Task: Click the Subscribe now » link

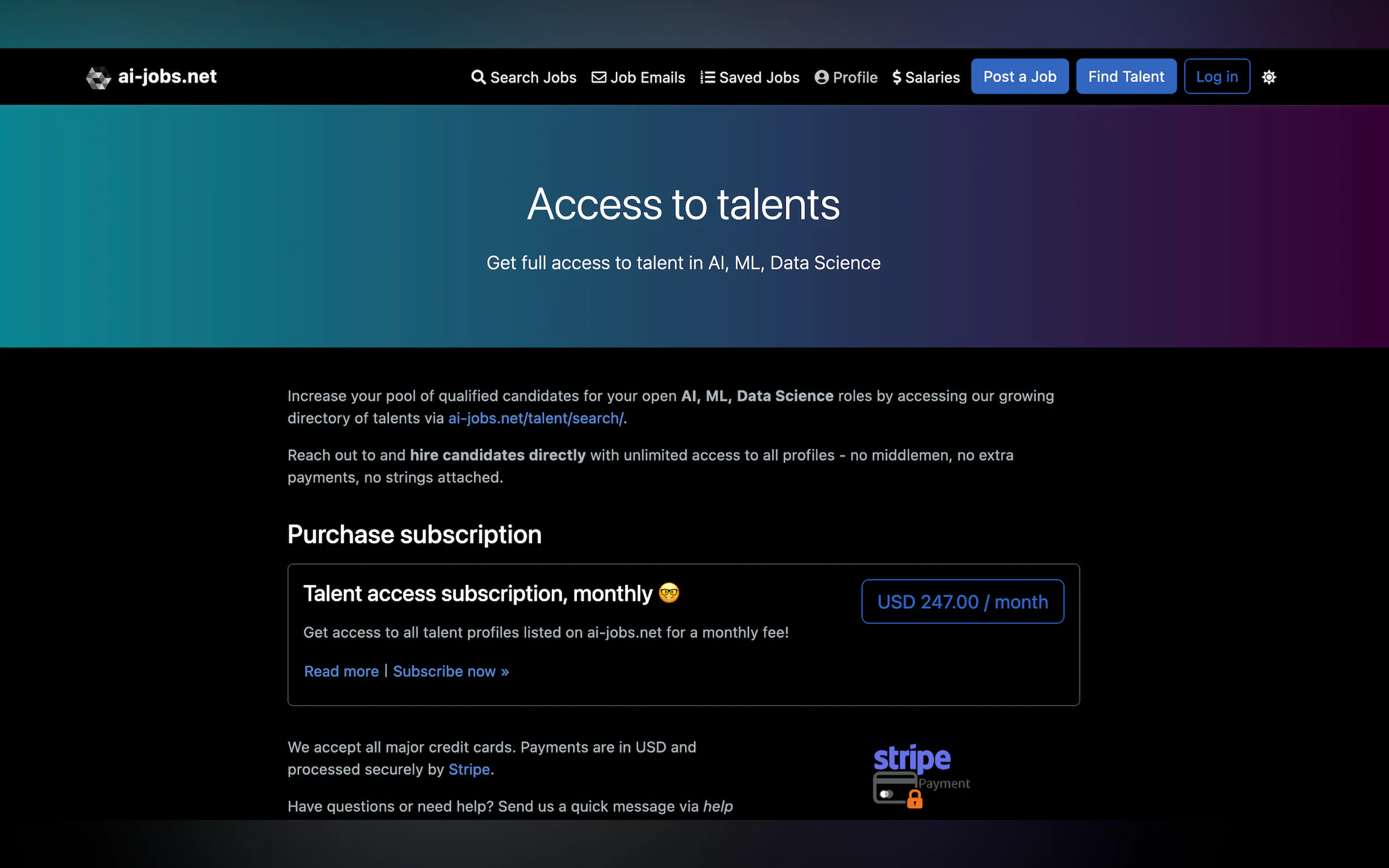Action: (451, 671)
